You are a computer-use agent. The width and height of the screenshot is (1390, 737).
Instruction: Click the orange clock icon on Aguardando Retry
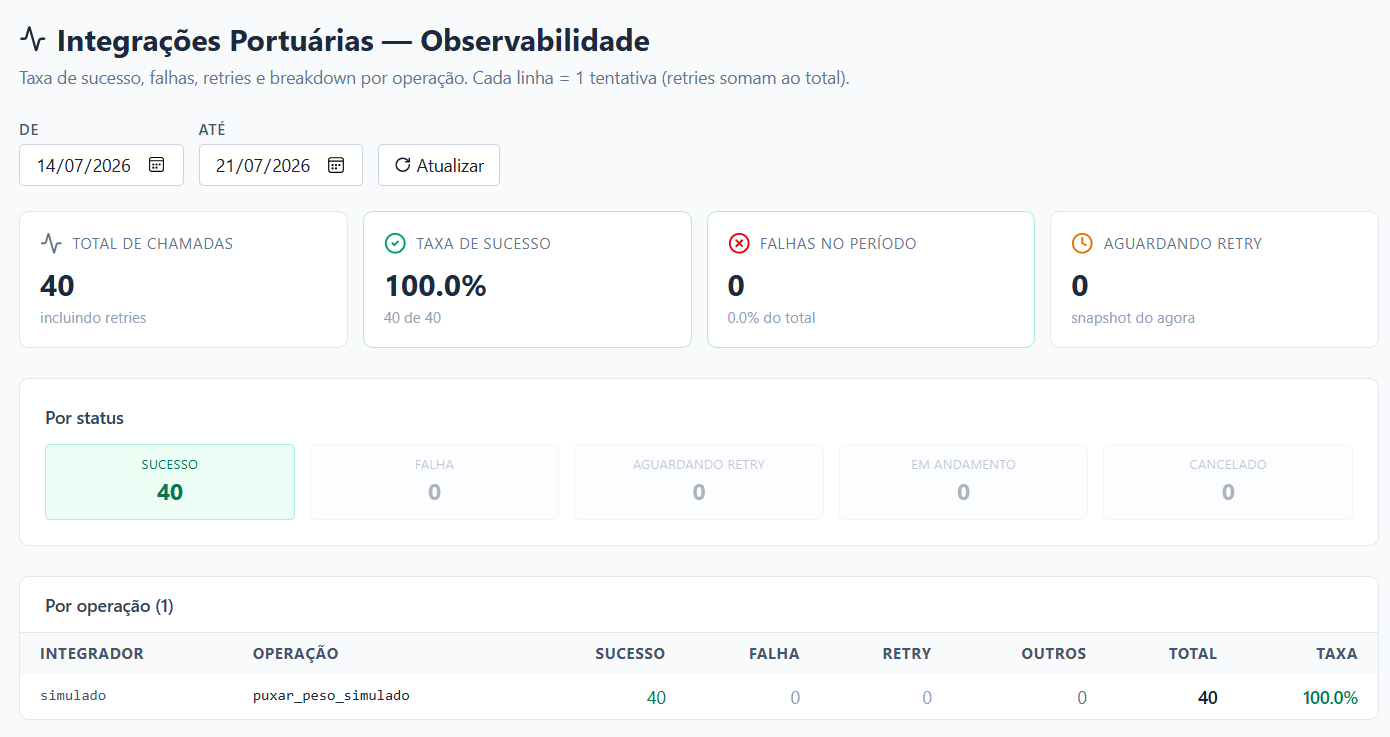tap(1082, 243)
